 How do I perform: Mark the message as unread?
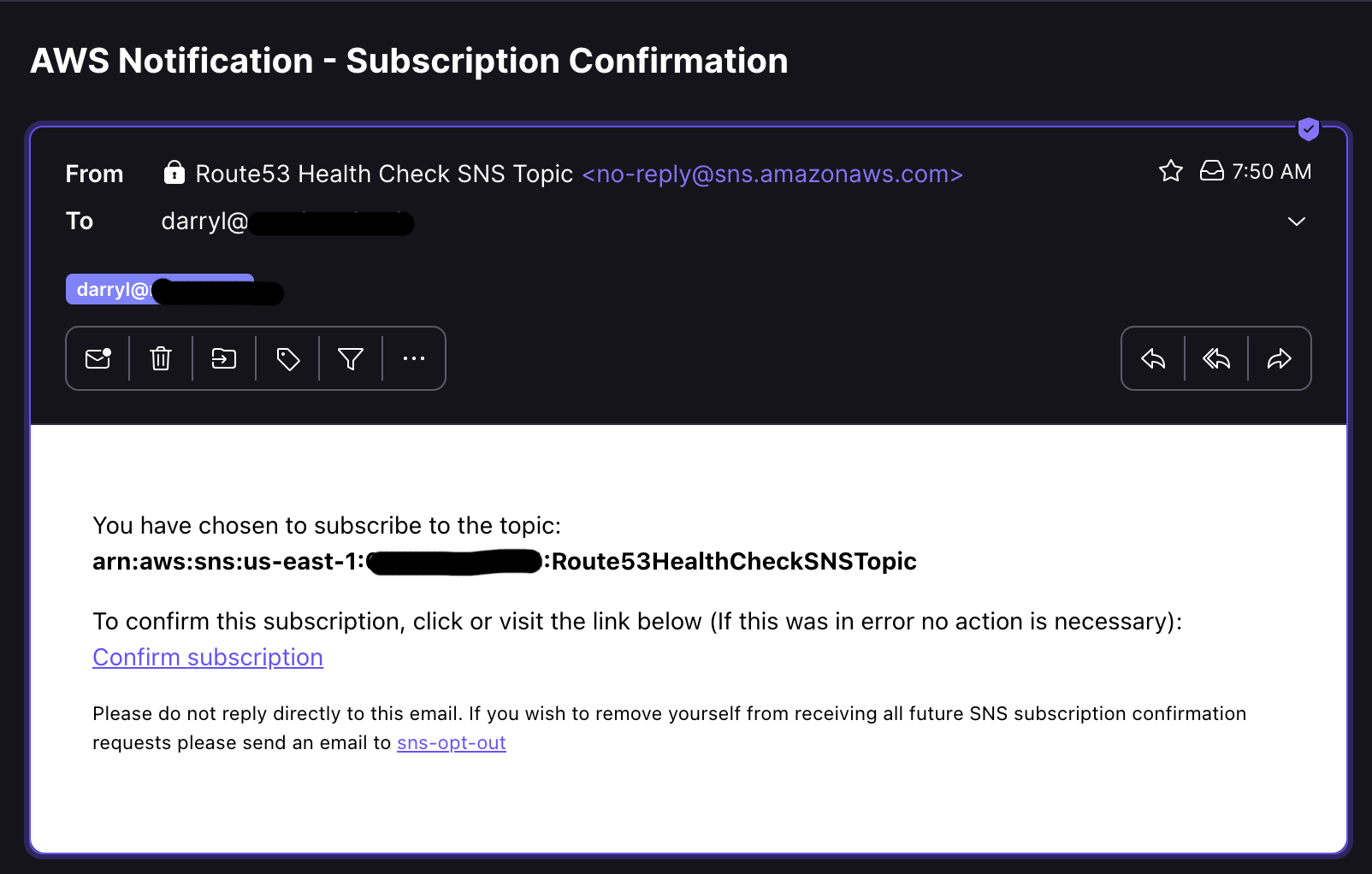click(x=98, y=358)
